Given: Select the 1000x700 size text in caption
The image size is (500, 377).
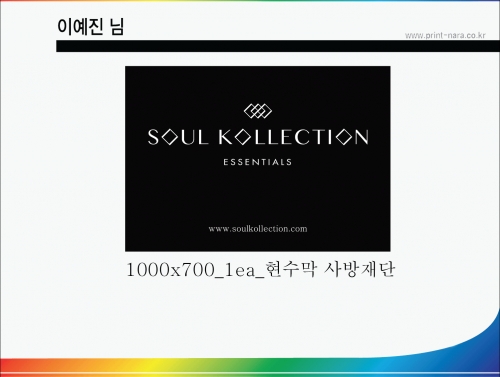Looking at the screenshot, I should [x=171, y=270].
